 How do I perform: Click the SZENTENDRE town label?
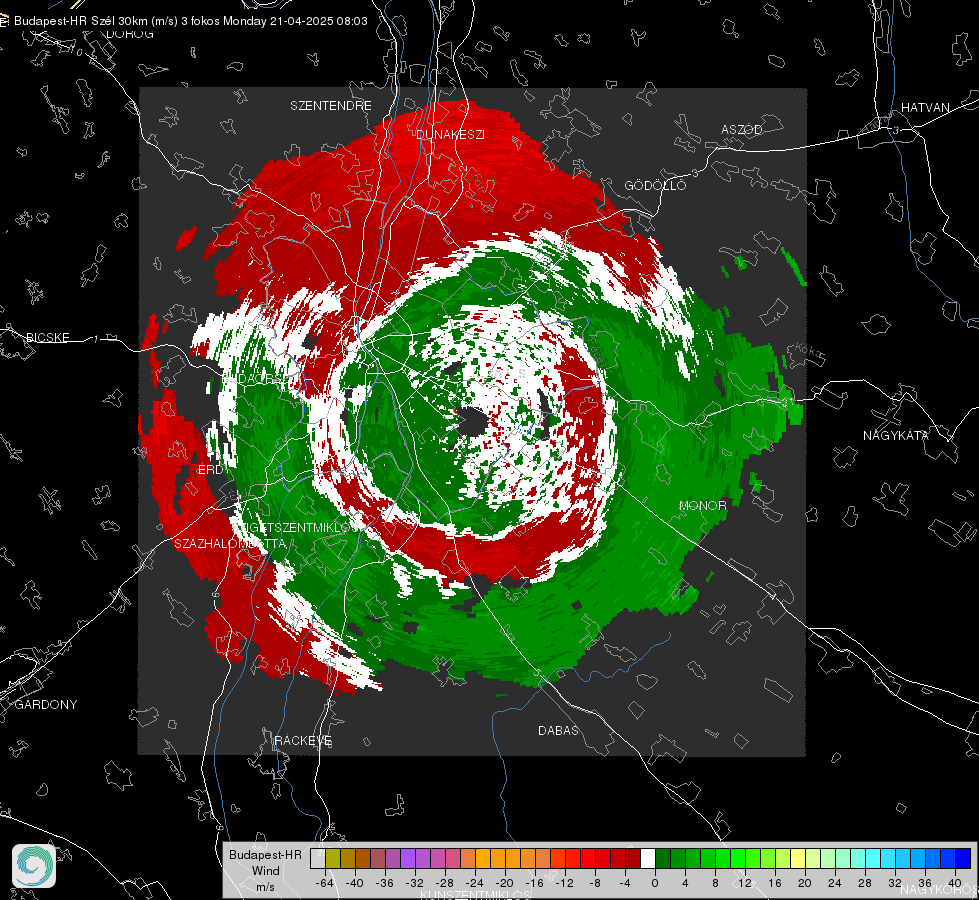click(331, 106)
